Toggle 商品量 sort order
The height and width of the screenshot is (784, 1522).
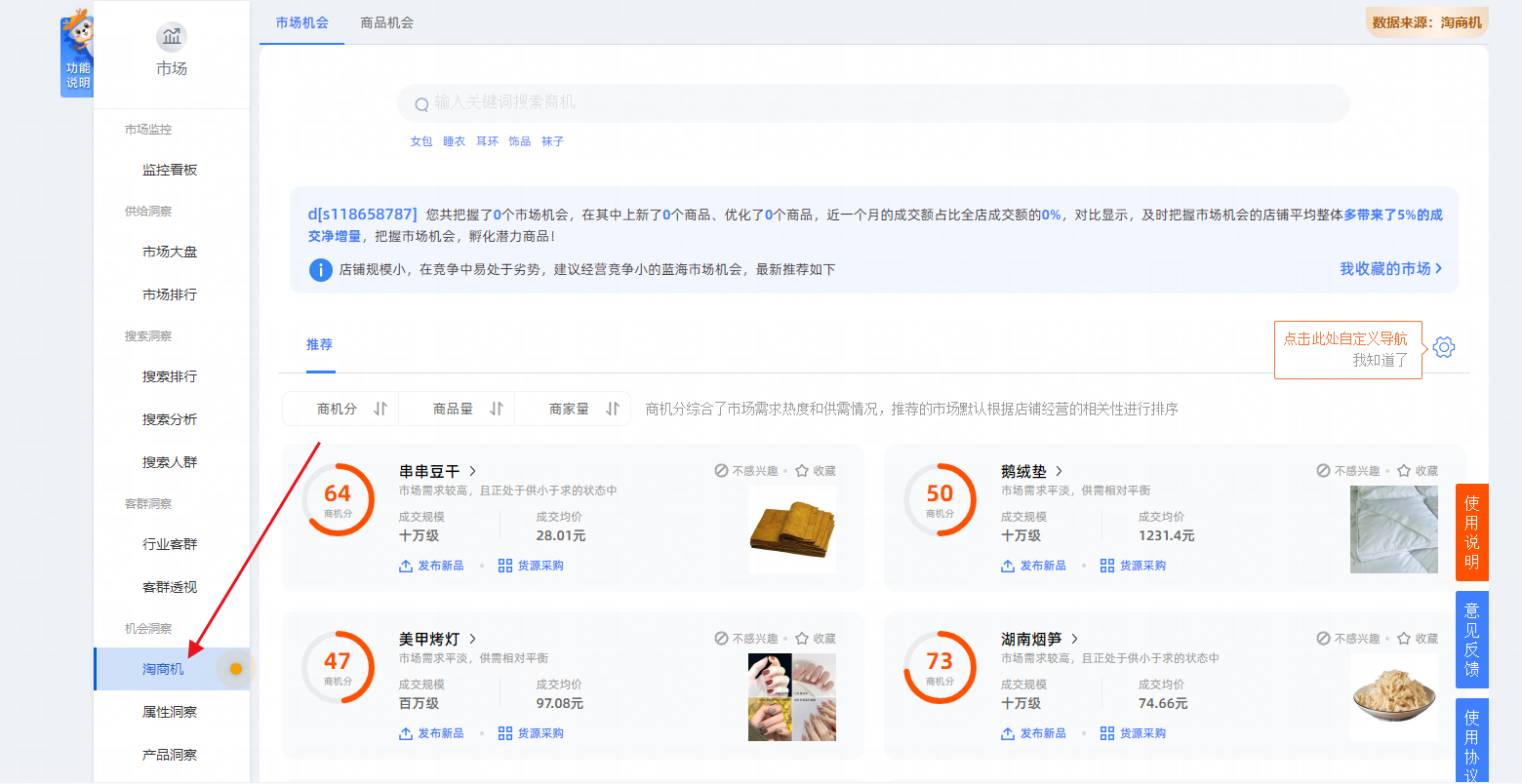[x=497, y=409]
